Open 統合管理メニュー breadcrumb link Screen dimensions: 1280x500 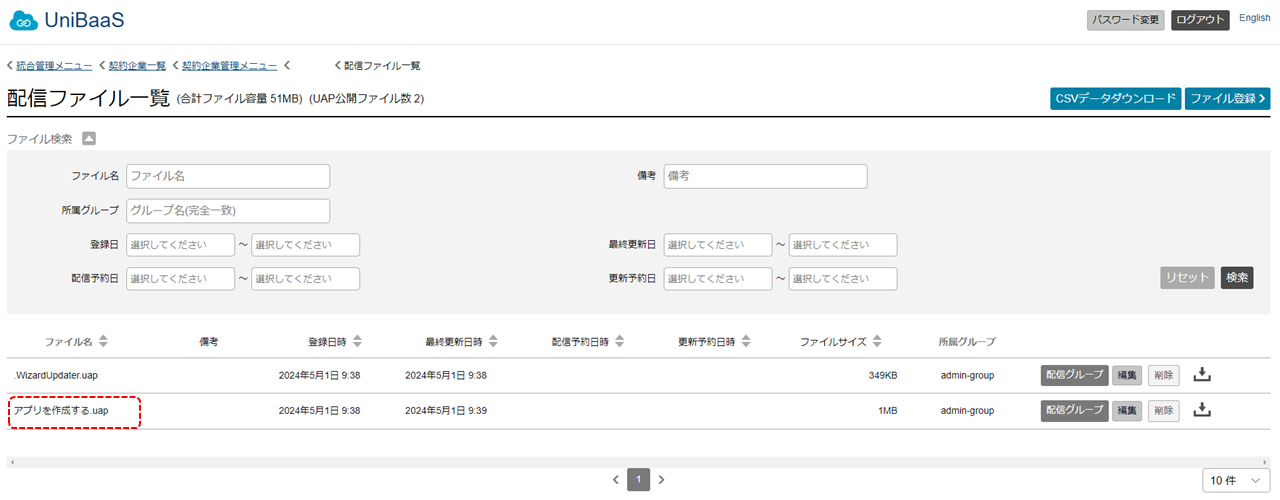pyautogui.click(x=54, y=66)
